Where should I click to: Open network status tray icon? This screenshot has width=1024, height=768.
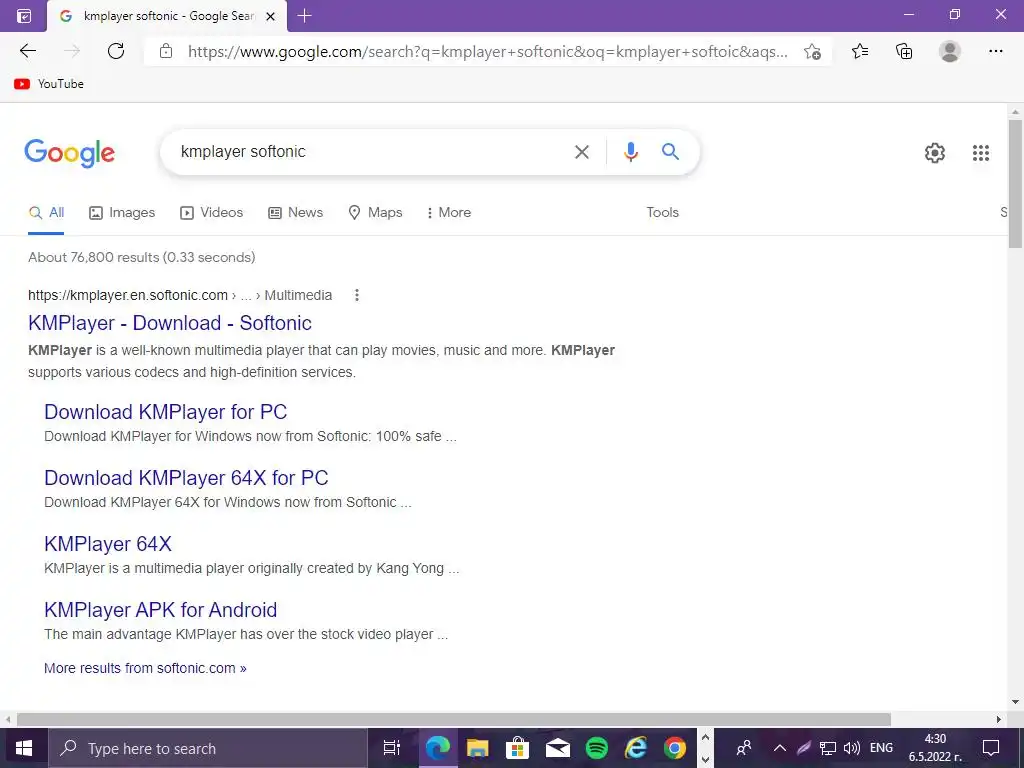point(828,748)
